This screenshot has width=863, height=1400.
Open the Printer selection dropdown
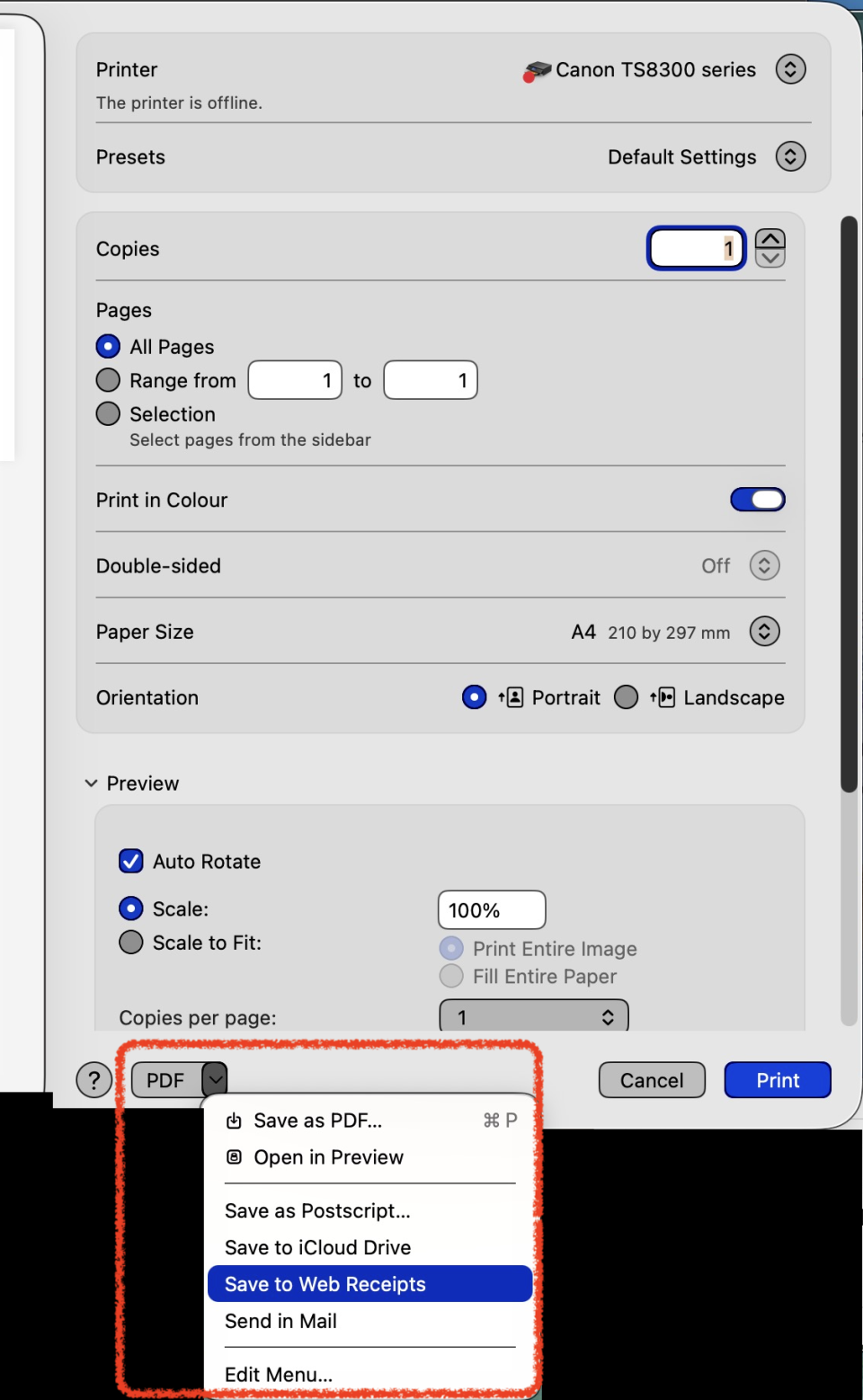point(790,69)
